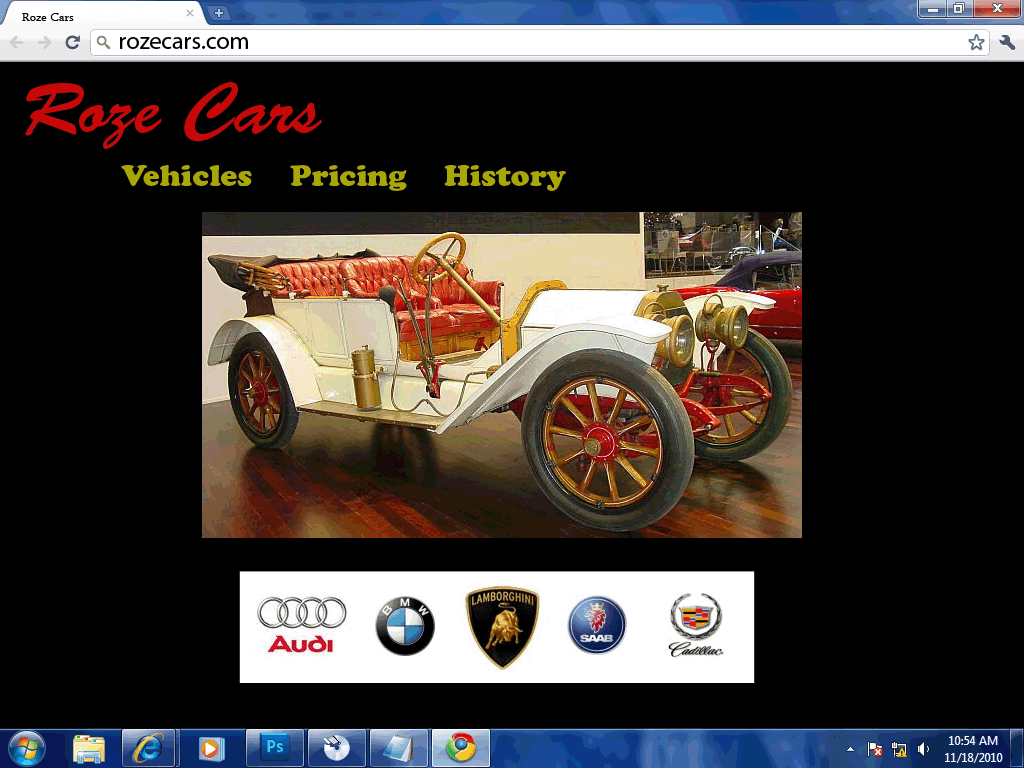Click the Saab logo
This screenshot has width=1024, height=768.
(597, 626)
